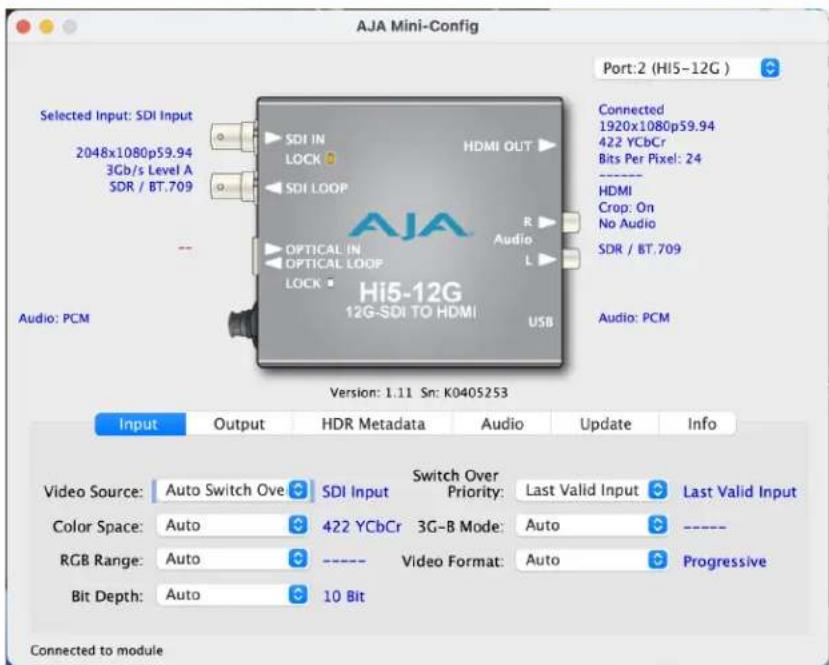The width and height of the screenshot is (829, 665).
Task: Click the Audio R output jack
Action: point(570,223)
